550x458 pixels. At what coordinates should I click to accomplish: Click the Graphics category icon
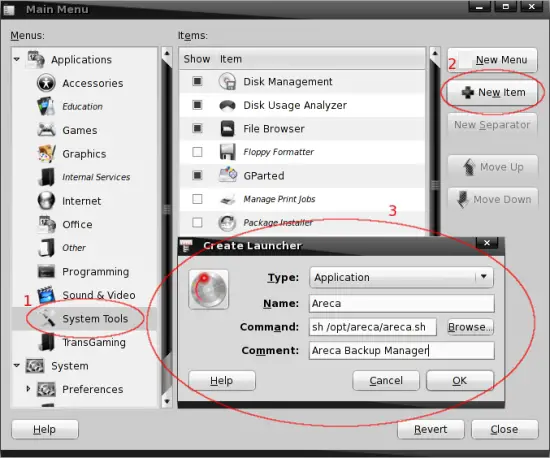(x=46, y=153)
